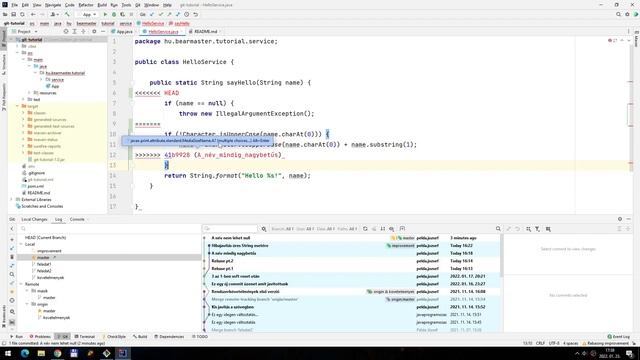This screenshot has height=360, width=640.
Task: Click the Save All icon in toolbar
Action: [x=13, y=14]
